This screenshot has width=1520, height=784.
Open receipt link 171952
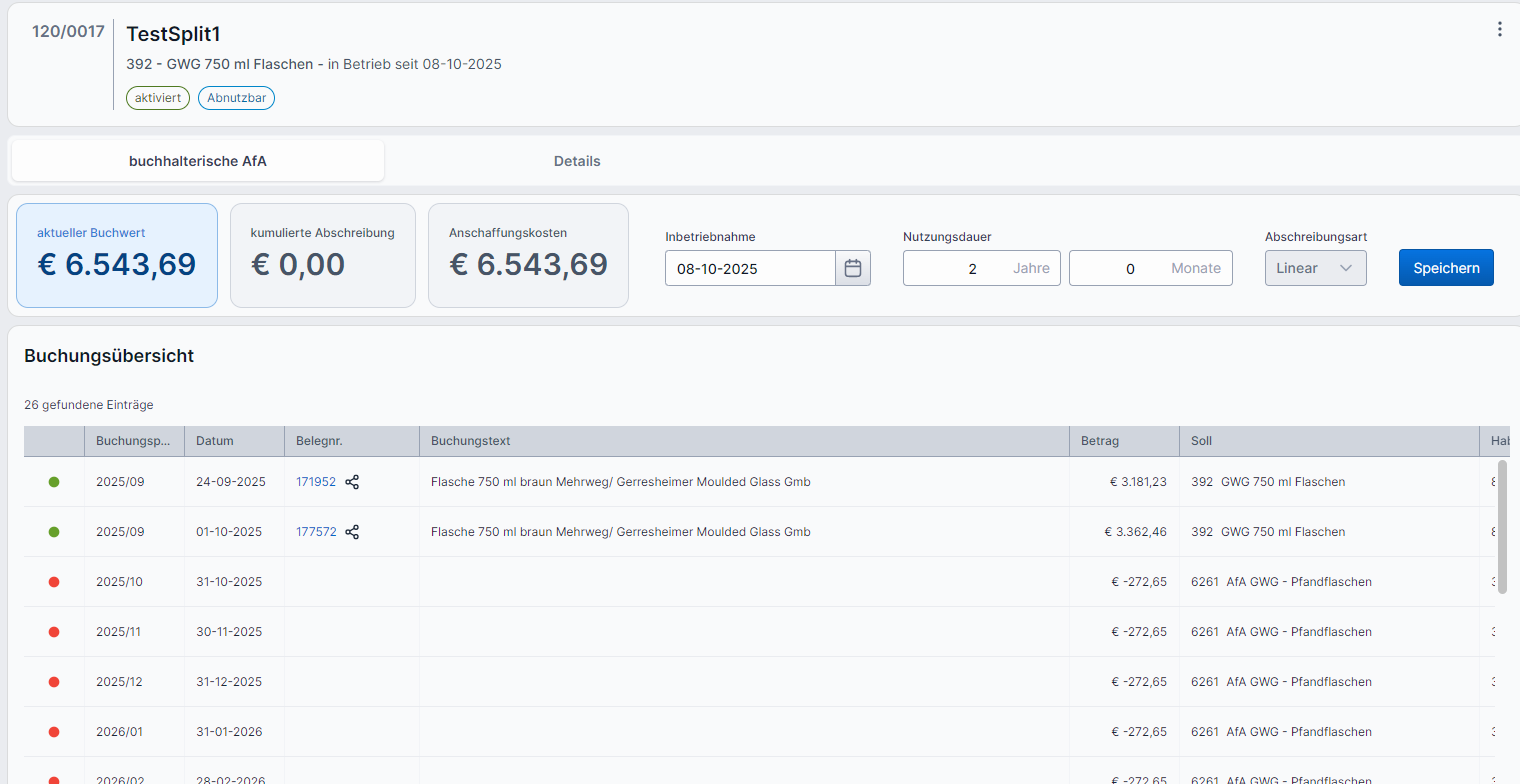pos(316,482)
